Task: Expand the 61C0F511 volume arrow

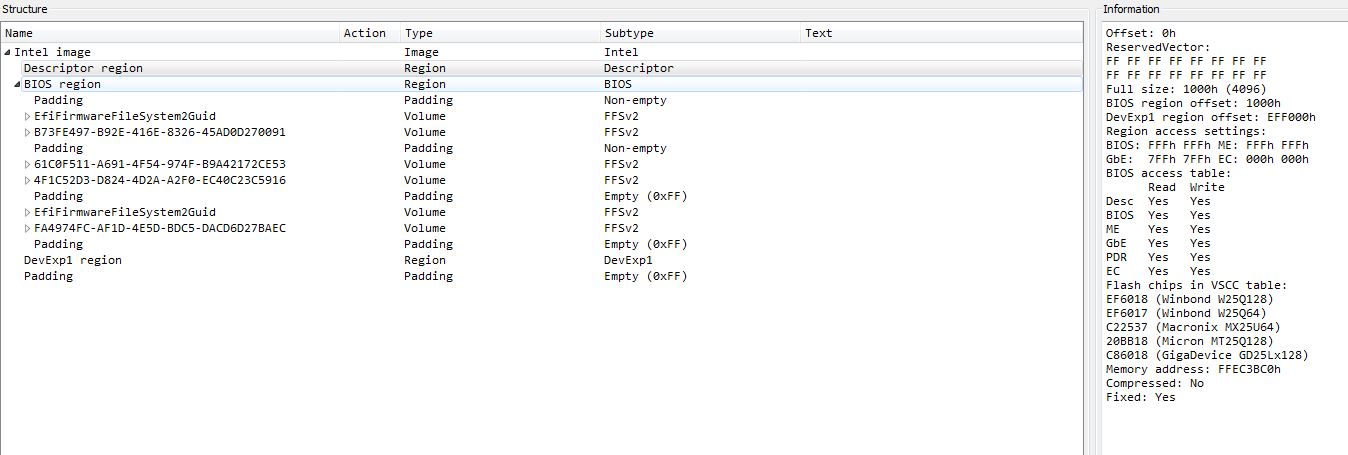Action: point(27,164)
